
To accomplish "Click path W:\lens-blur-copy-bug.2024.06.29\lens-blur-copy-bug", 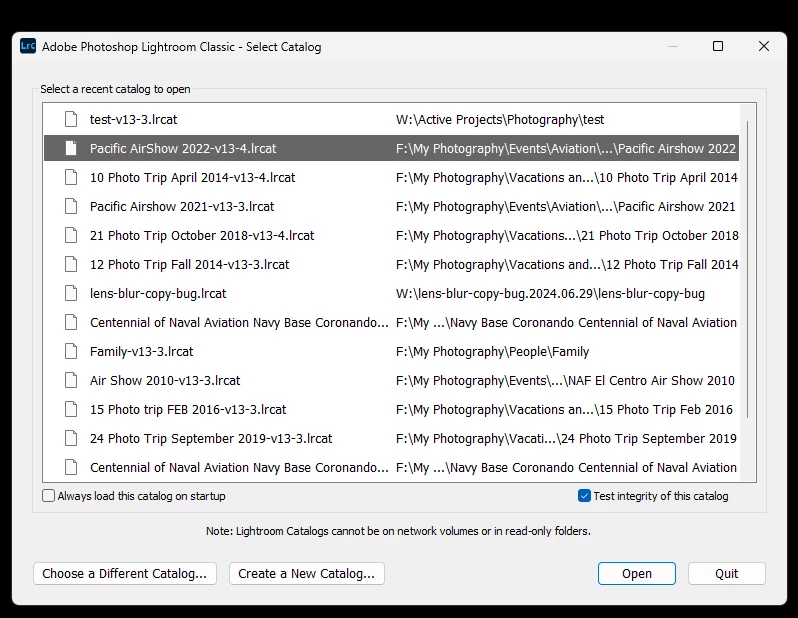I will coord(550,294).
